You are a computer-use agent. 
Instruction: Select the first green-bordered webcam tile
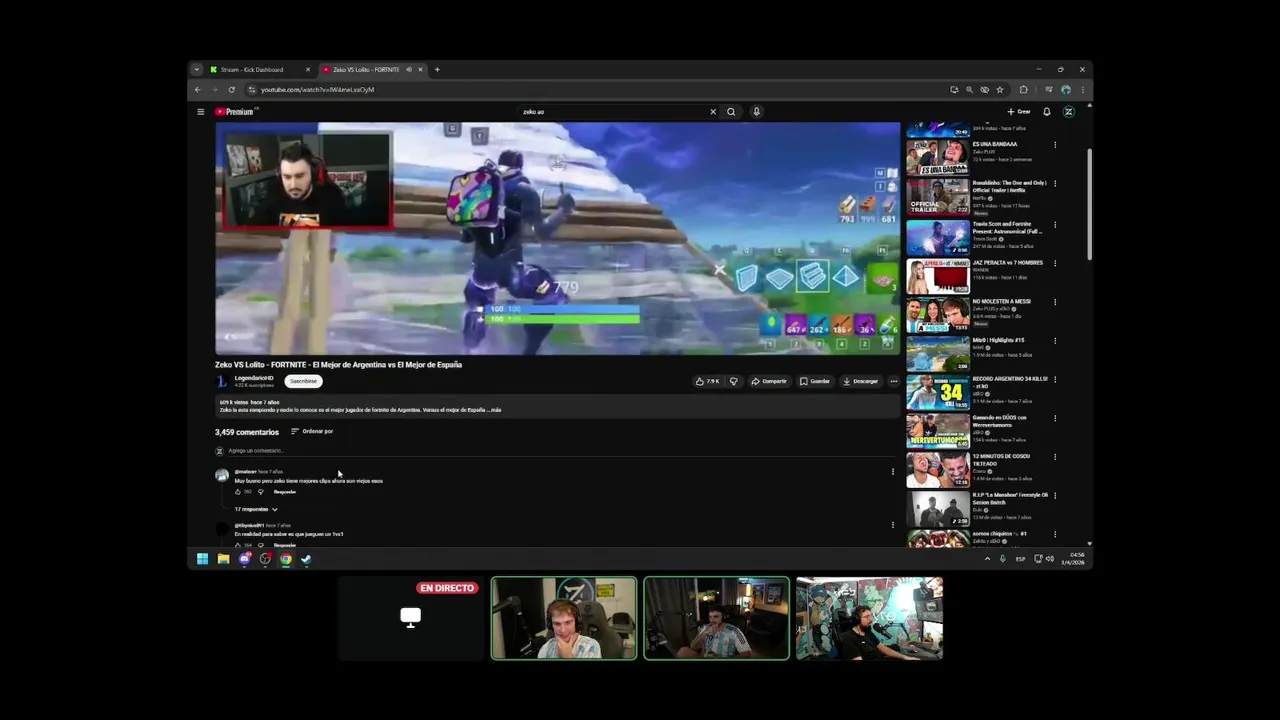tap(564, 618)
